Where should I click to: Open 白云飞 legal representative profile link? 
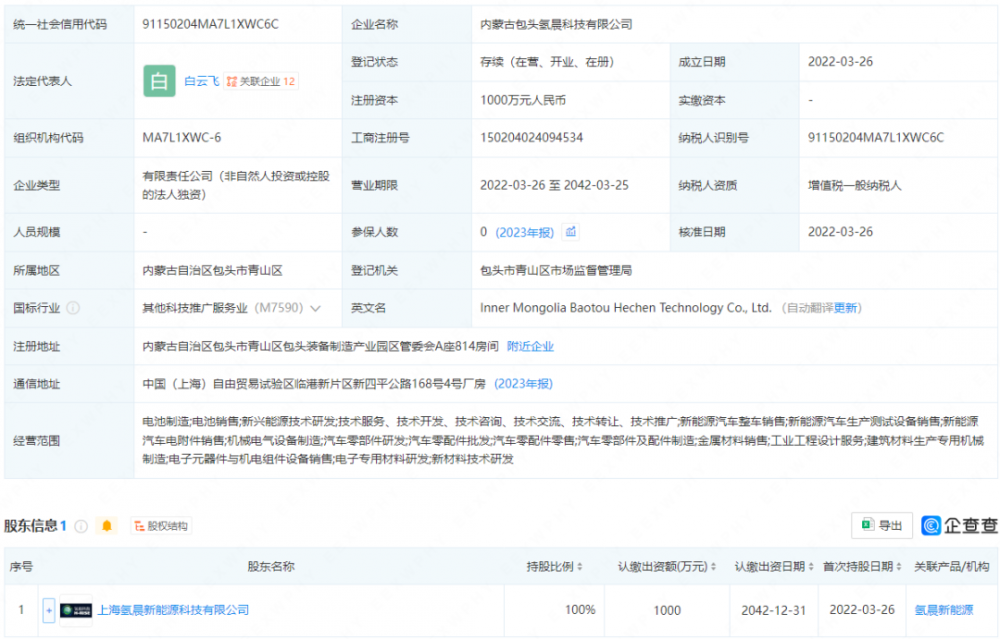202,81
